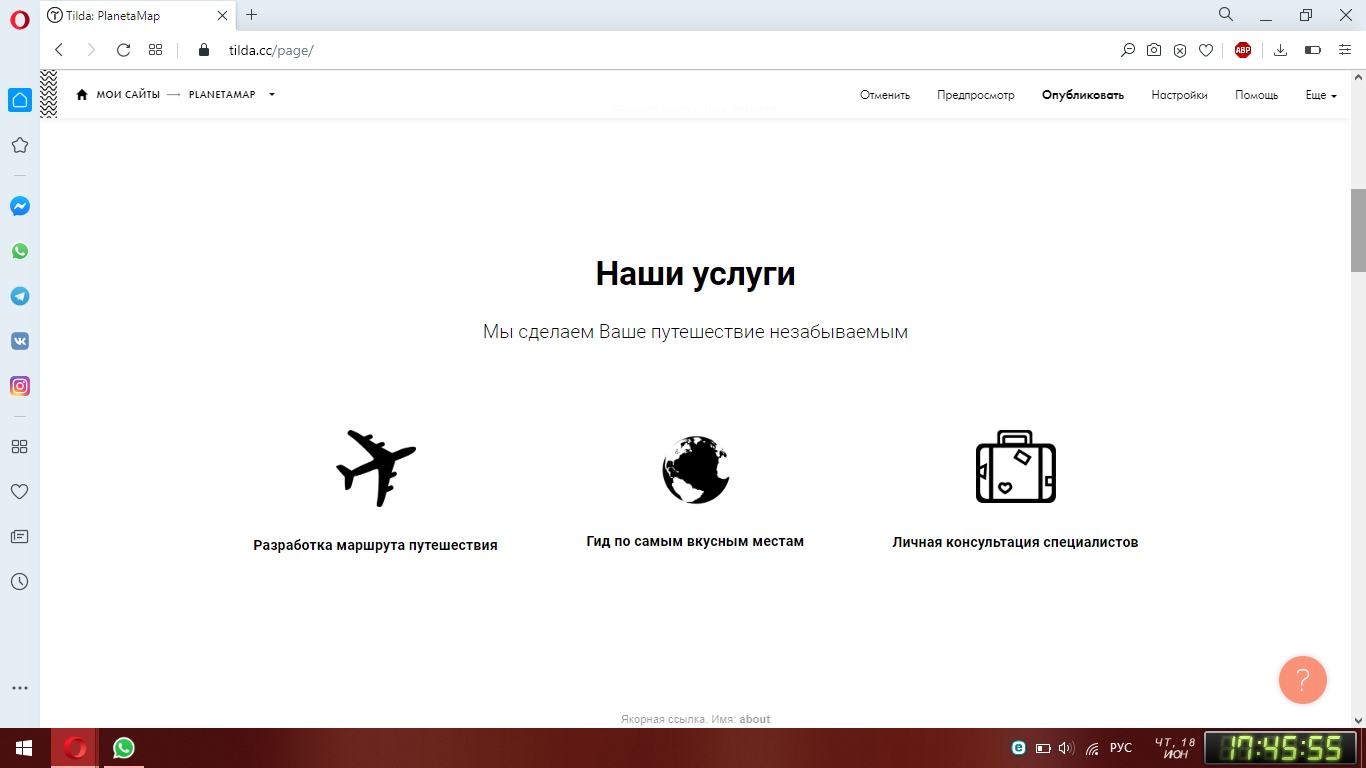Click the orange question mark help button
Viewport: 1366px width, 768px height.
click(1302, 680)
